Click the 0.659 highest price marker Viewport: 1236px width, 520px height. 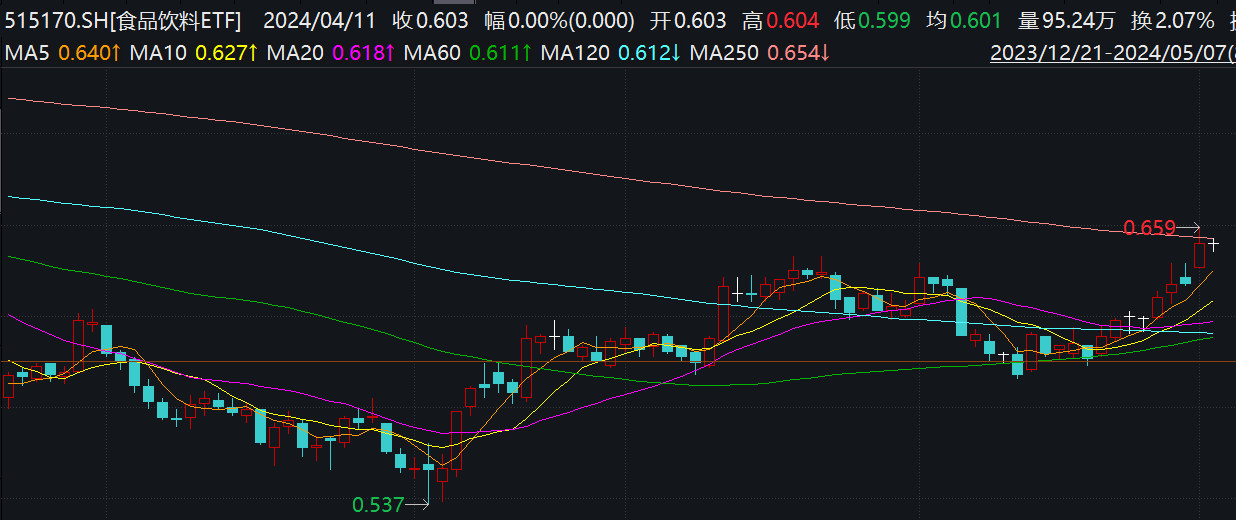click(1149, 228)
